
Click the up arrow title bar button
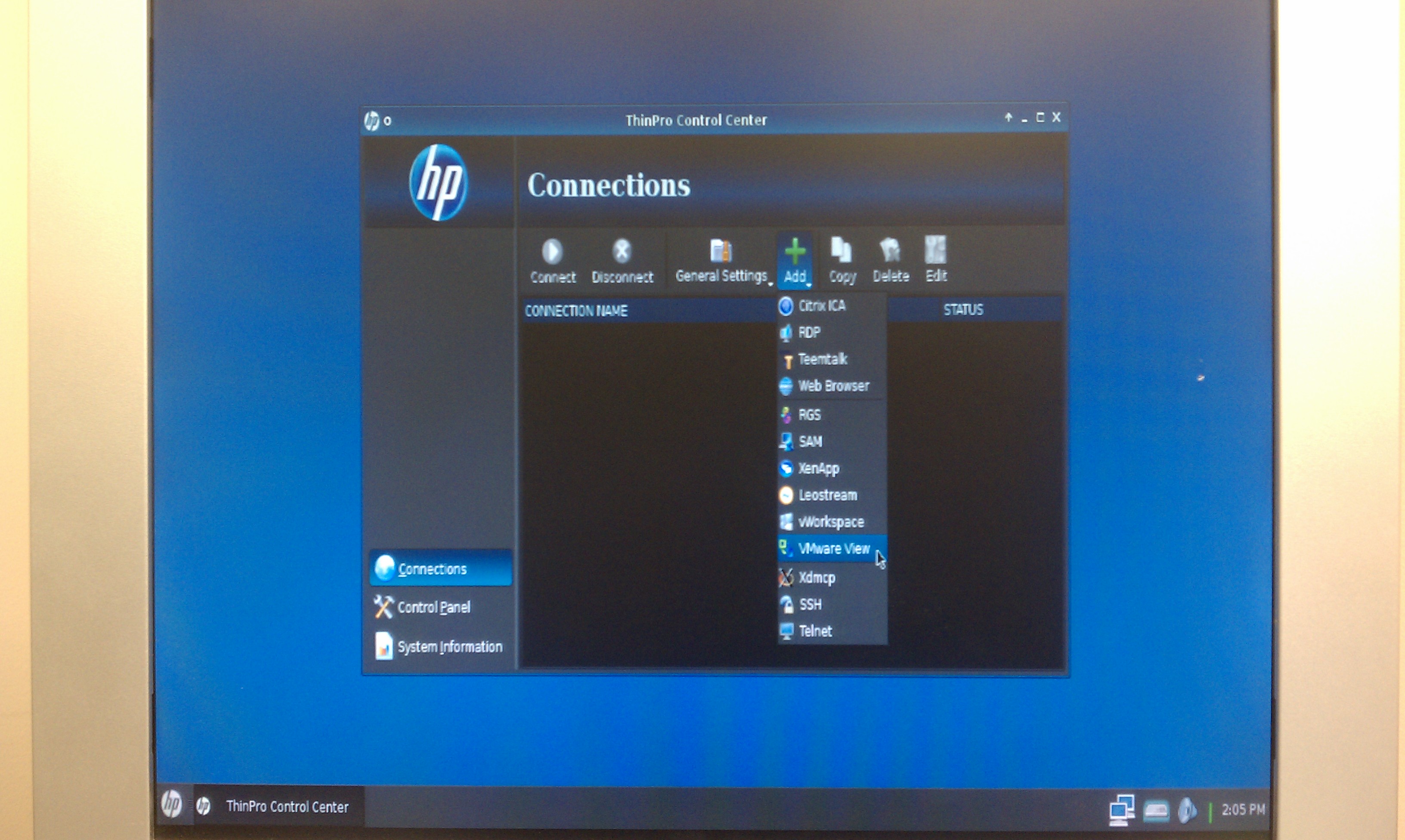click(x=1008, y=117)
